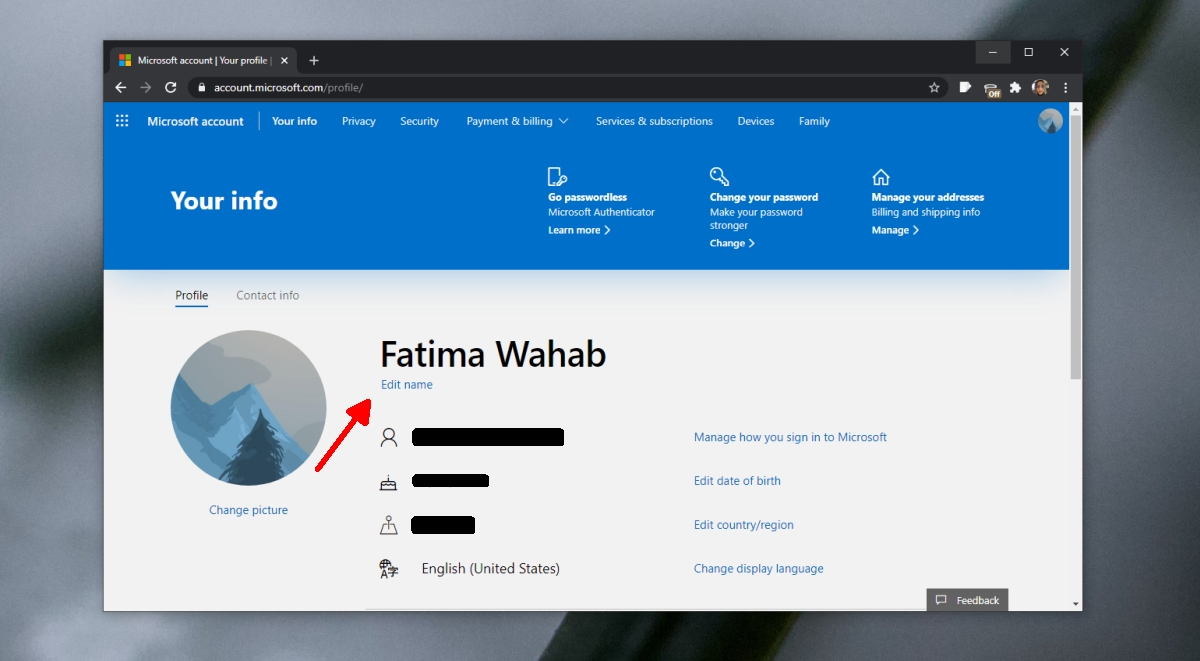Expand the Payment & billing dropdown
Image resolution: width=1200 pixels, height=661 pixels.
click(x=517, y=121)
